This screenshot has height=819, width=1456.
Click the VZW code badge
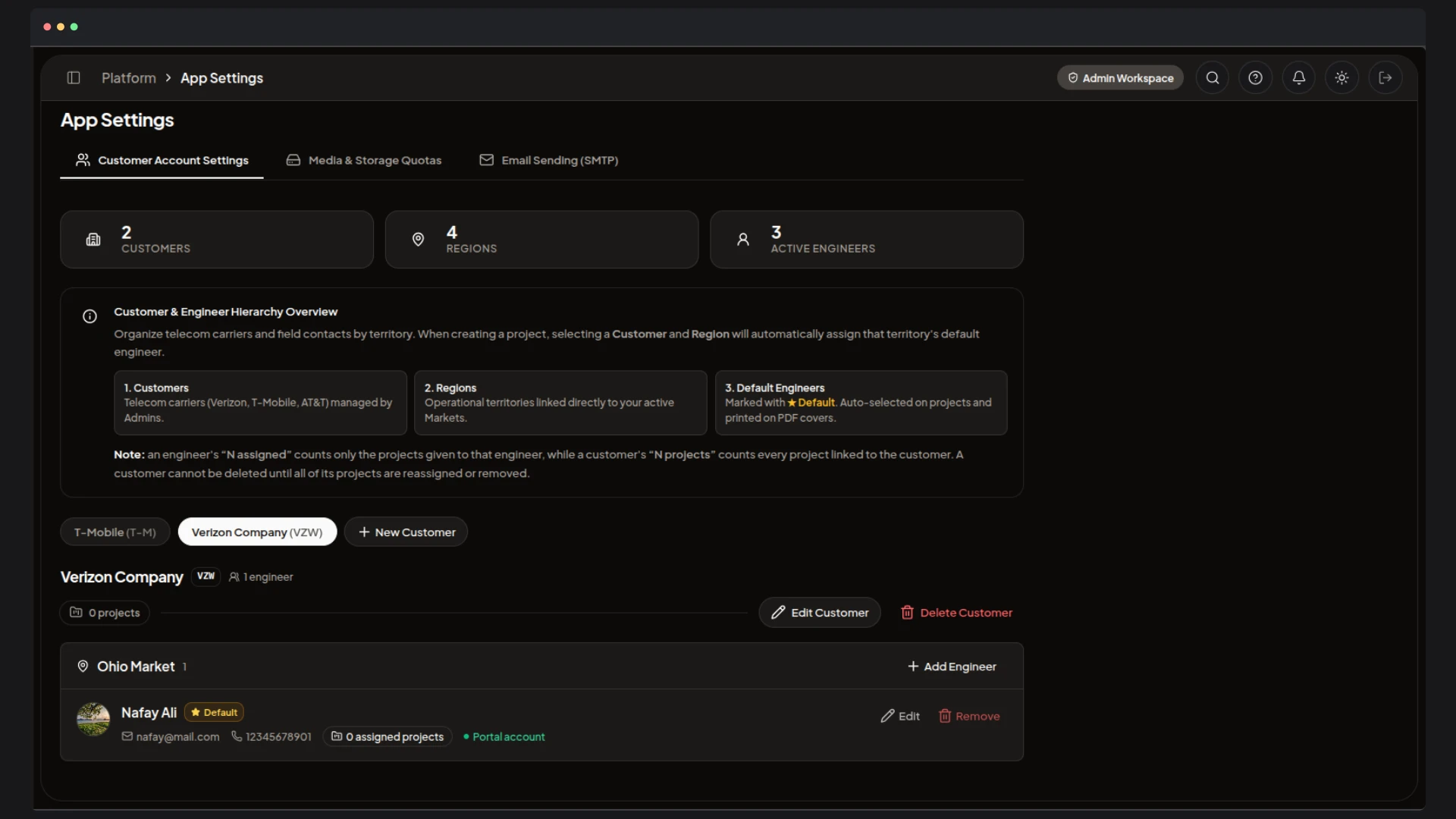206,576
